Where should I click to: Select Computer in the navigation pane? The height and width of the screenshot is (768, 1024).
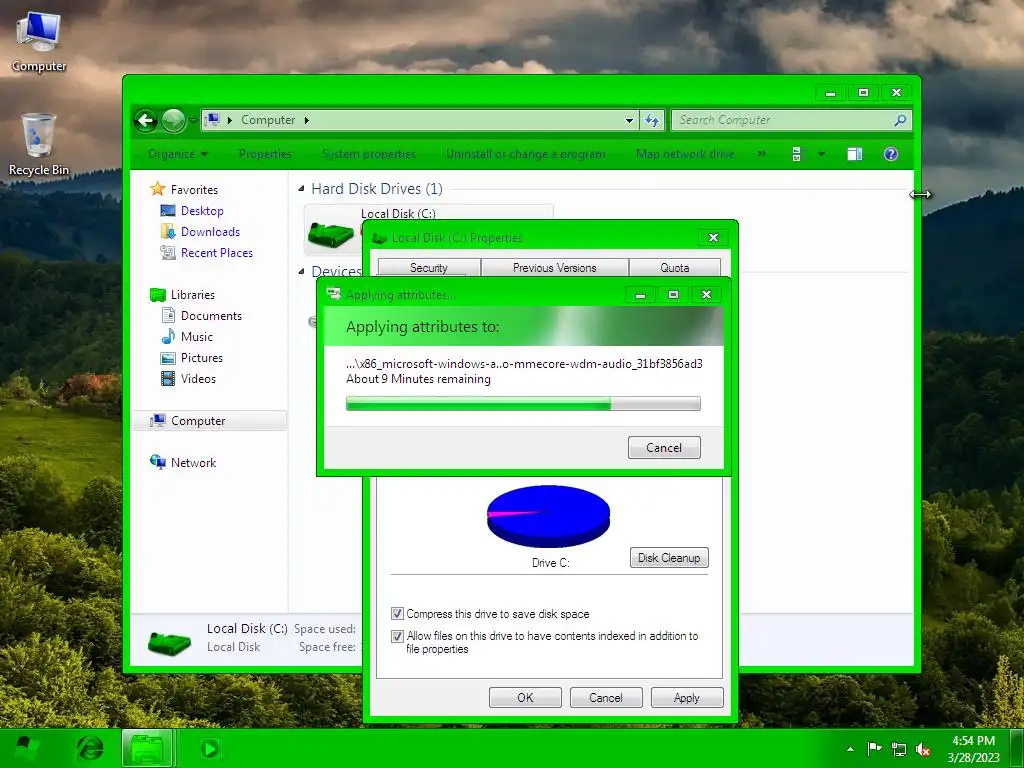[209, 421]
